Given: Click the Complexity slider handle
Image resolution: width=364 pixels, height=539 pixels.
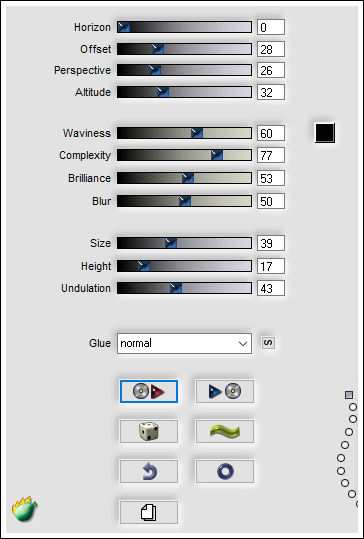Looking at the screenshot, I should (217, 155).
